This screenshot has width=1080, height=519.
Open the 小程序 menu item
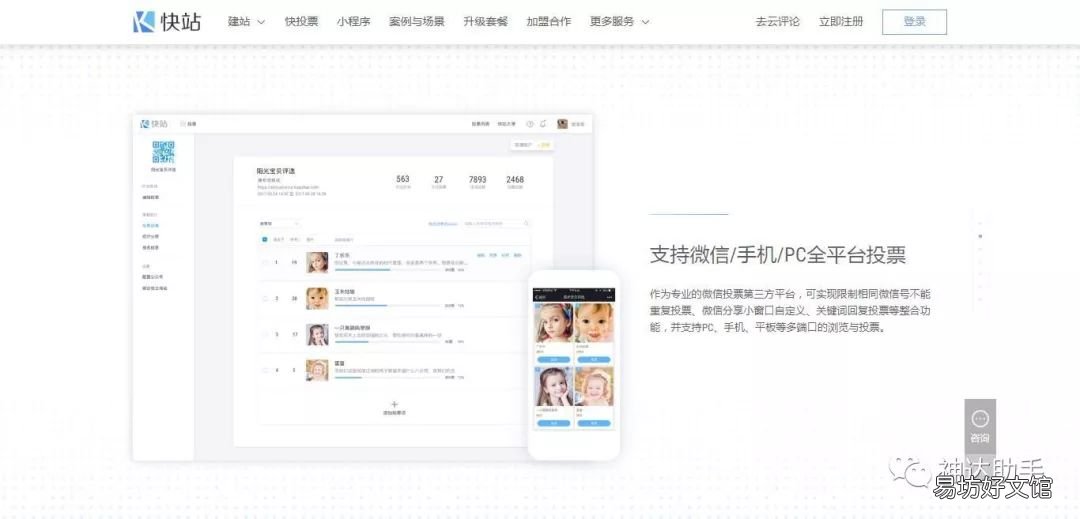tap(354, 21)
